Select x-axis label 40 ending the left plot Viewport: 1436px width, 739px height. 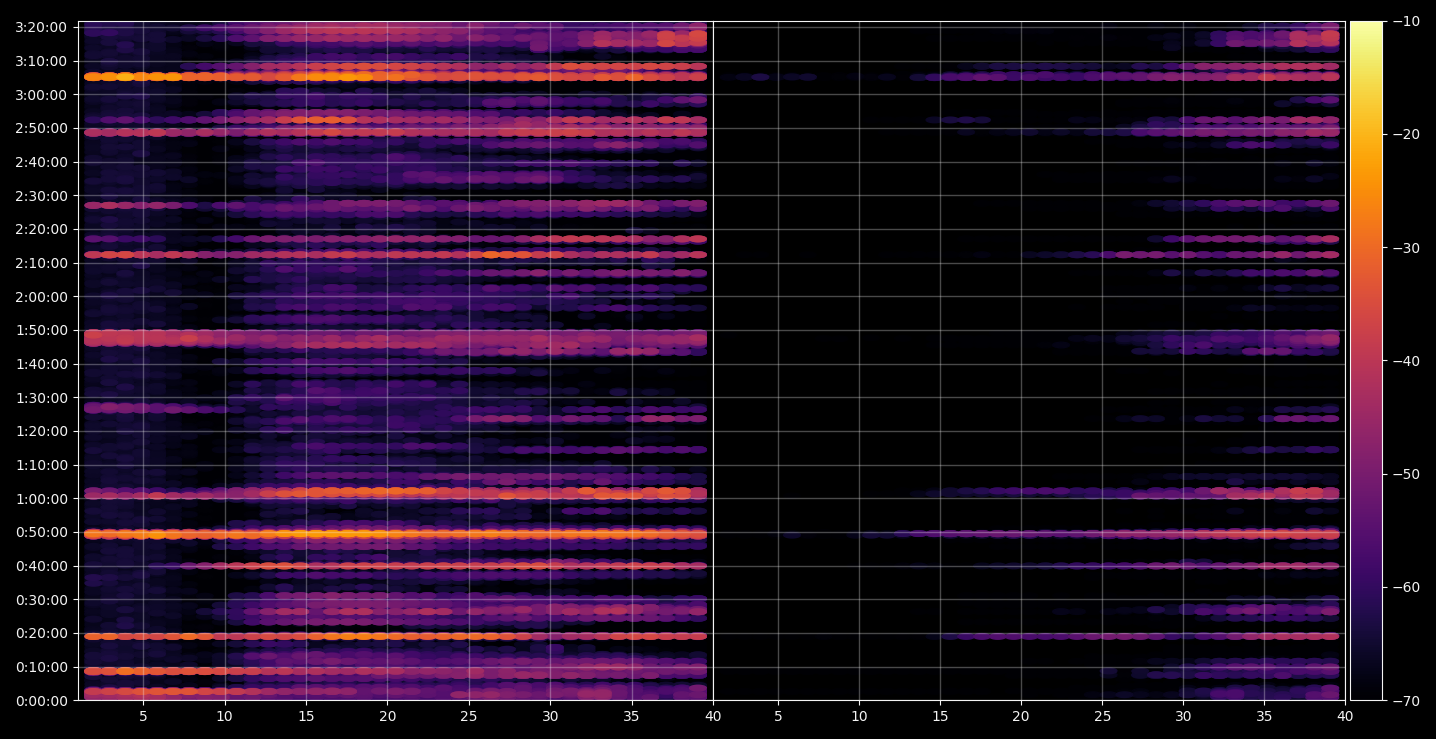(x=713, y=716)
